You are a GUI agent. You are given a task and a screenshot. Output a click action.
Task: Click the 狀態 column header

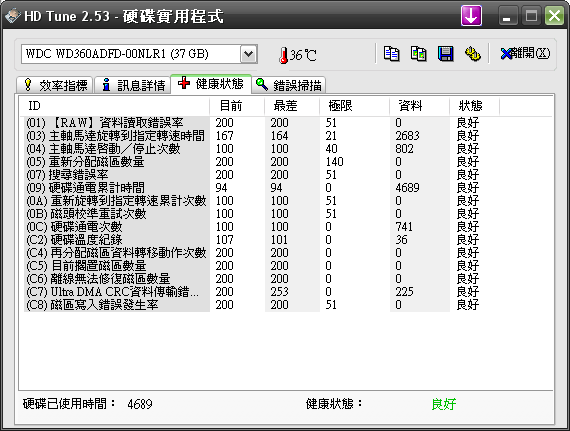474,106
